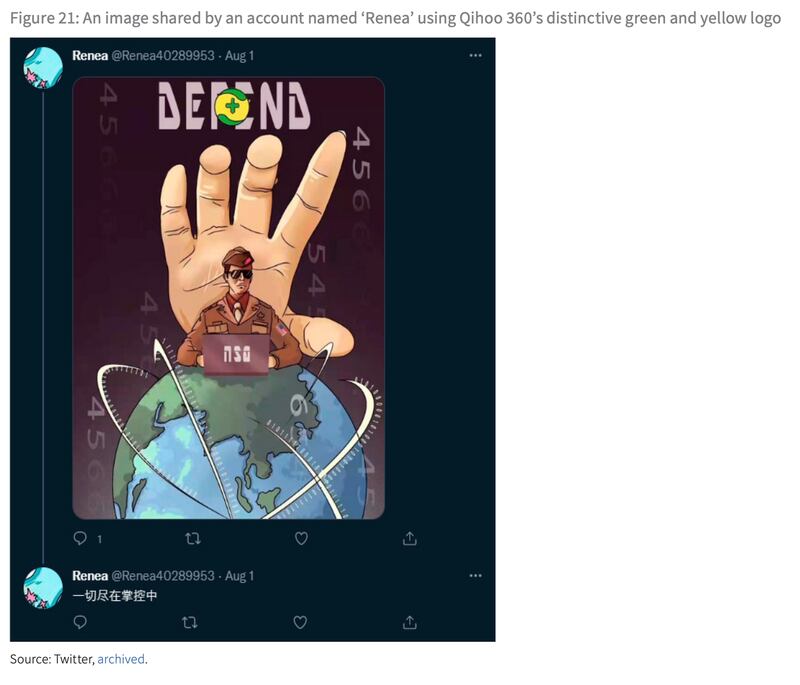The width and height of the screenshot is (800, 685).
Task: Open the archived source link
Action: pos(121,659)
